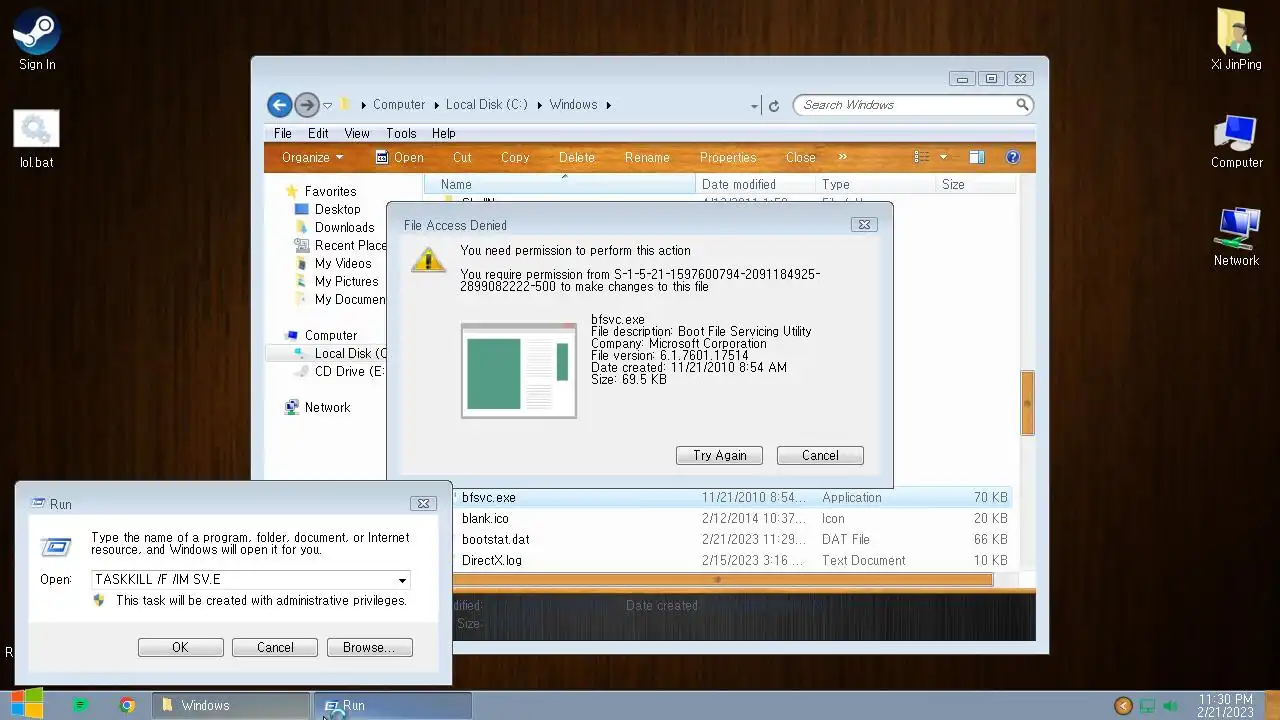
Task: Cancel the File Access Denied dialog
Action: [820, 455]
